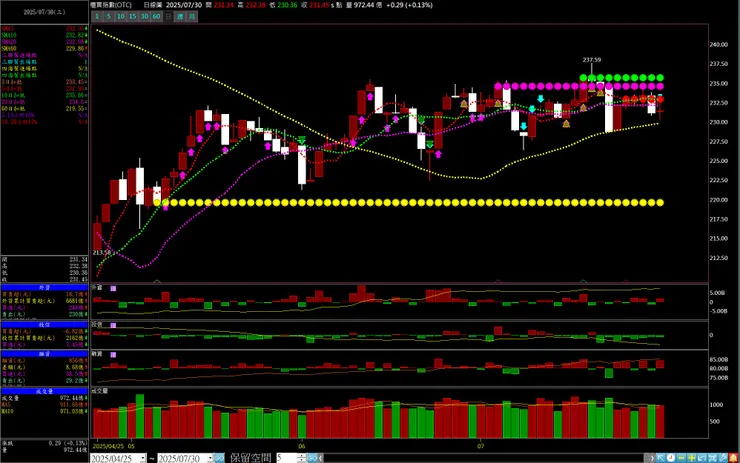Switch to the daily (日) chart tab

coord(168,17)
